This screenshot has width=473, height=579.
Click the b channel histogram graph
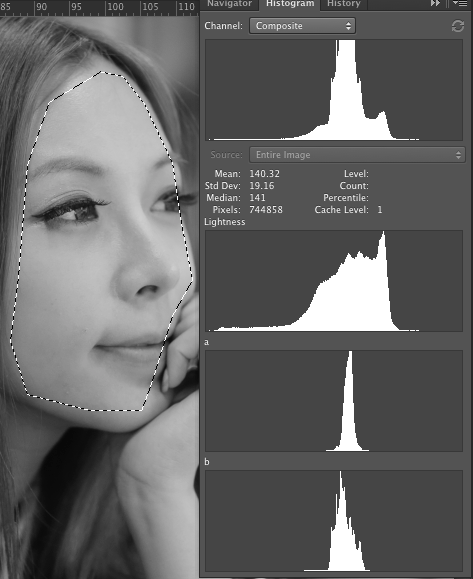tap(334, 521)
